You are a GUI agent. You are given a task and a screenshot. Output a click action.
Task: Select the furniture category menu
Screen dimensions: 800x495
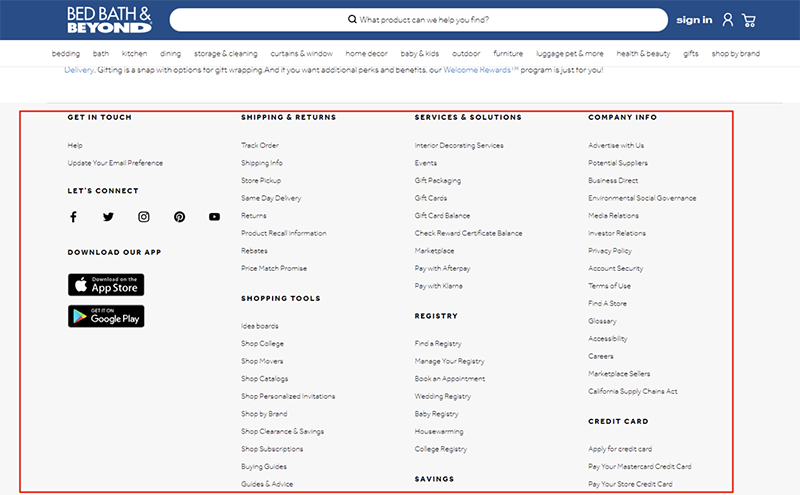tap(508, 53)
